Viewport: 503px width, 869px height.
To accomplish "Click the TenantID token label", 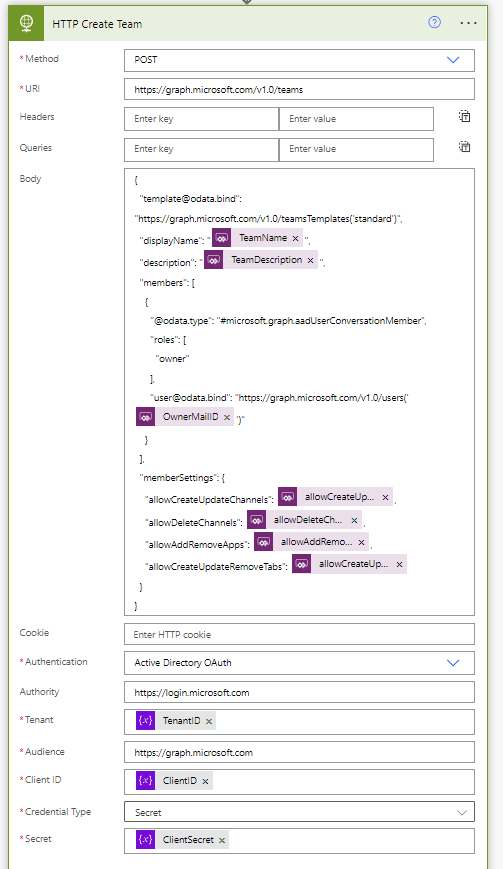I will pyautogui.click(x=182, y=720).
